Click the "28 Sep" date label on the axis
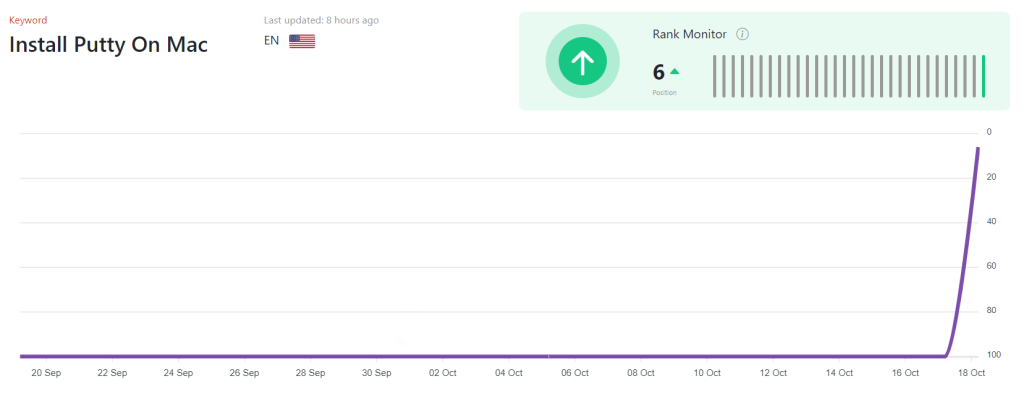 click(310, 373)
